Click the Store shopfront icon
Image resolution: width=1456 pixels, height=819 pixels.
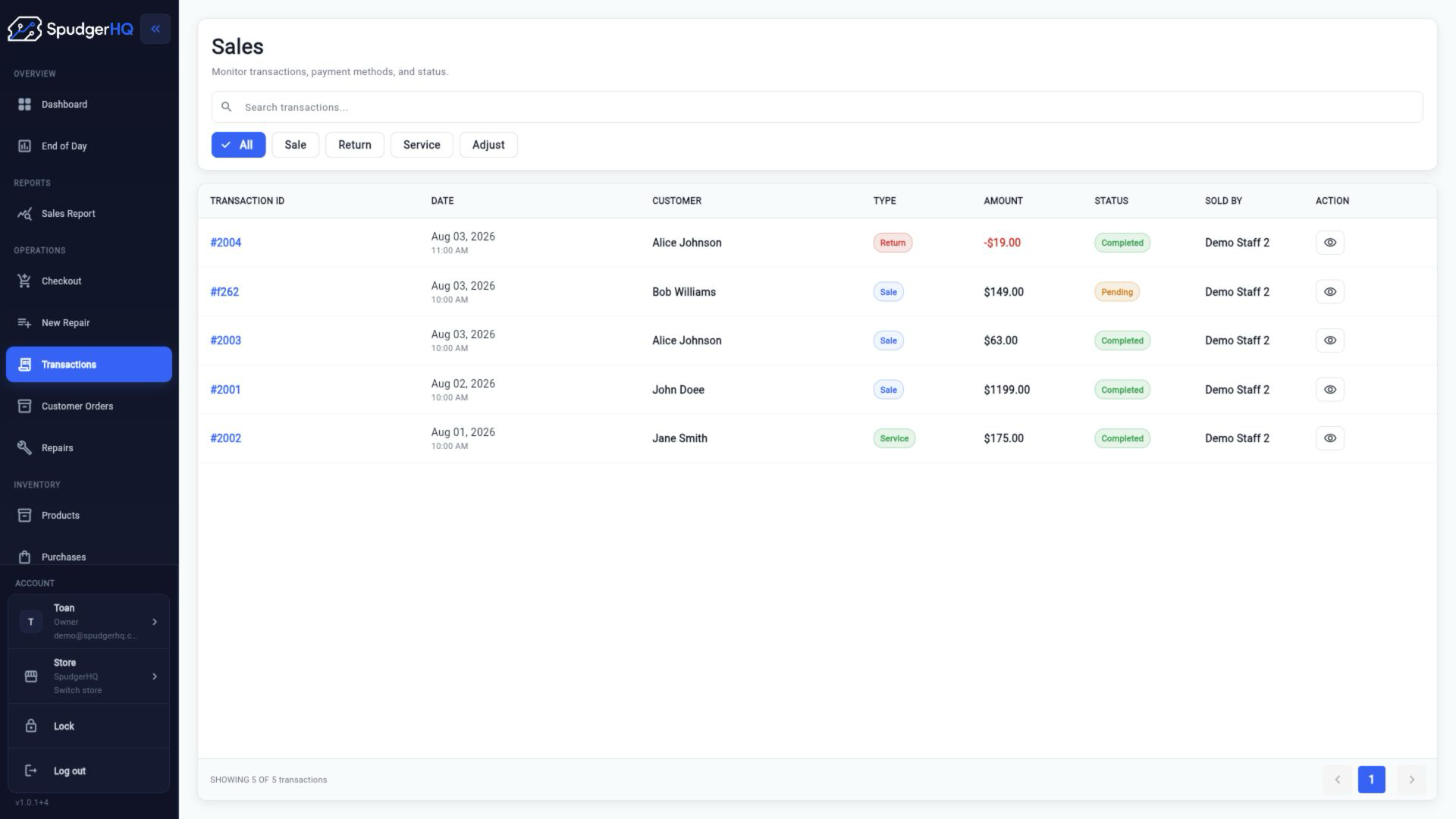pyautogui.click(x=31, y=676)
